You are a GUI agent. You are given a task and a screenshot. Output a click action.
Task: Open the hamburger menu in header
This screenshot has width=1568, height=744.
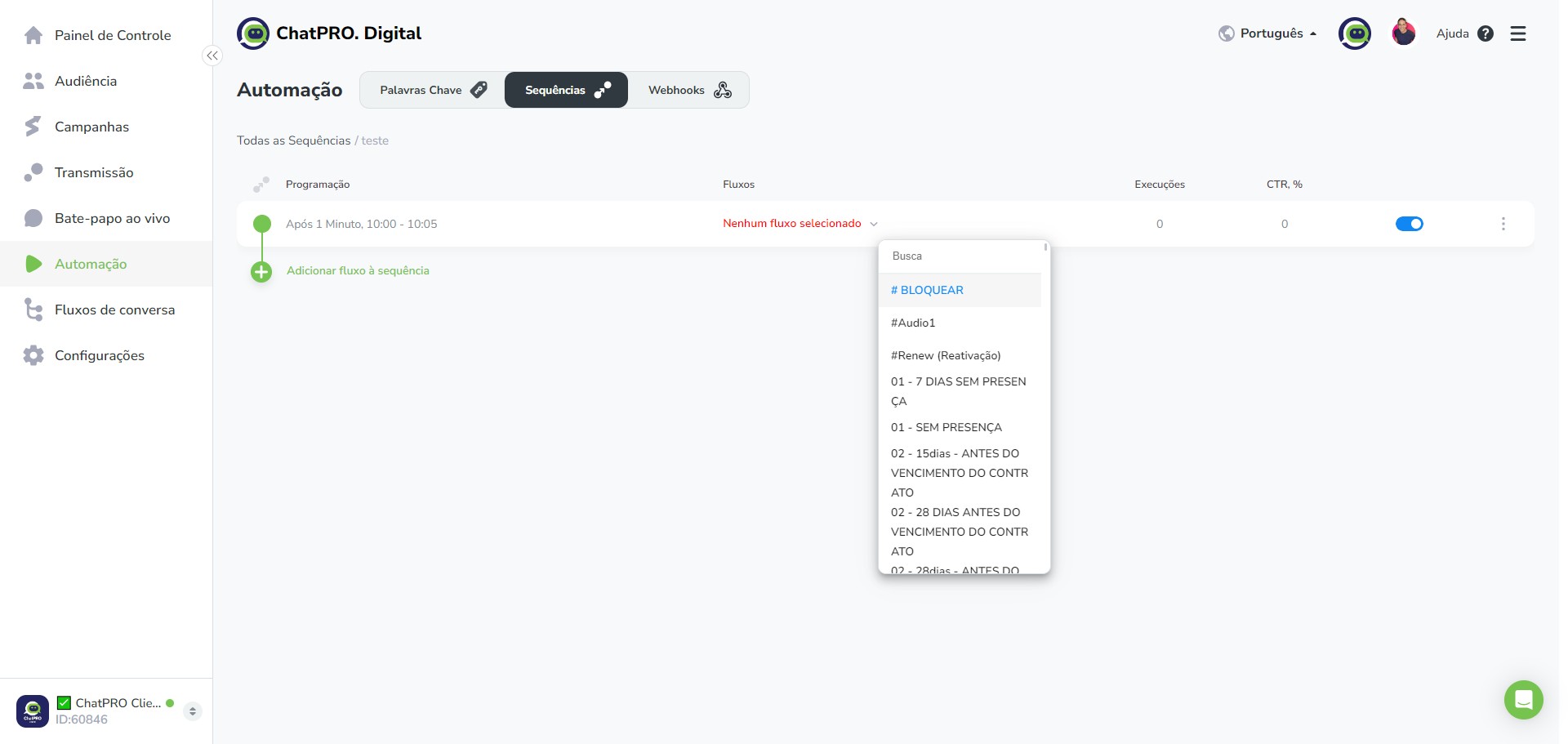1518,33
